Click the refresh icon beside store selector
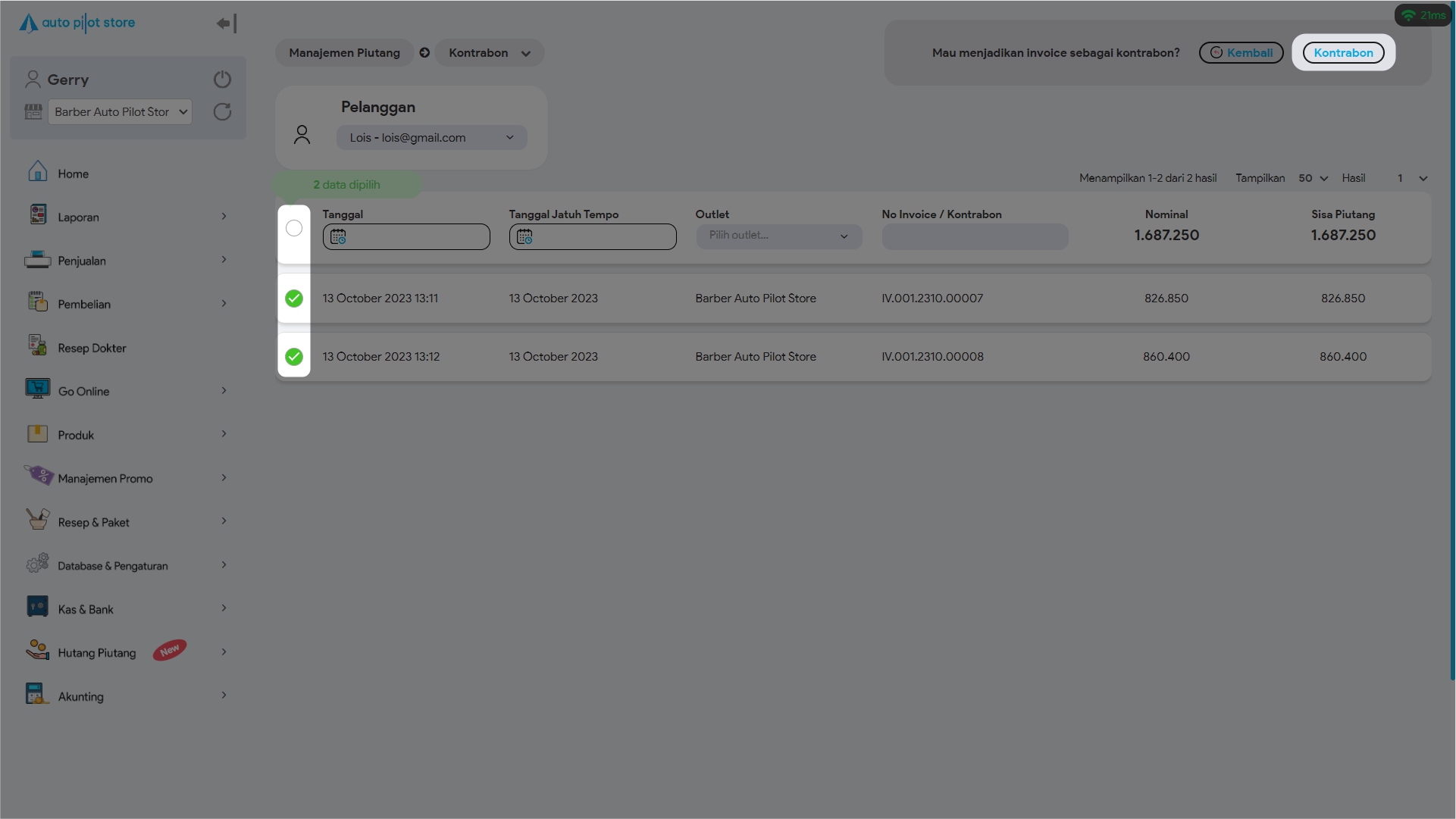 click(222, 112)
